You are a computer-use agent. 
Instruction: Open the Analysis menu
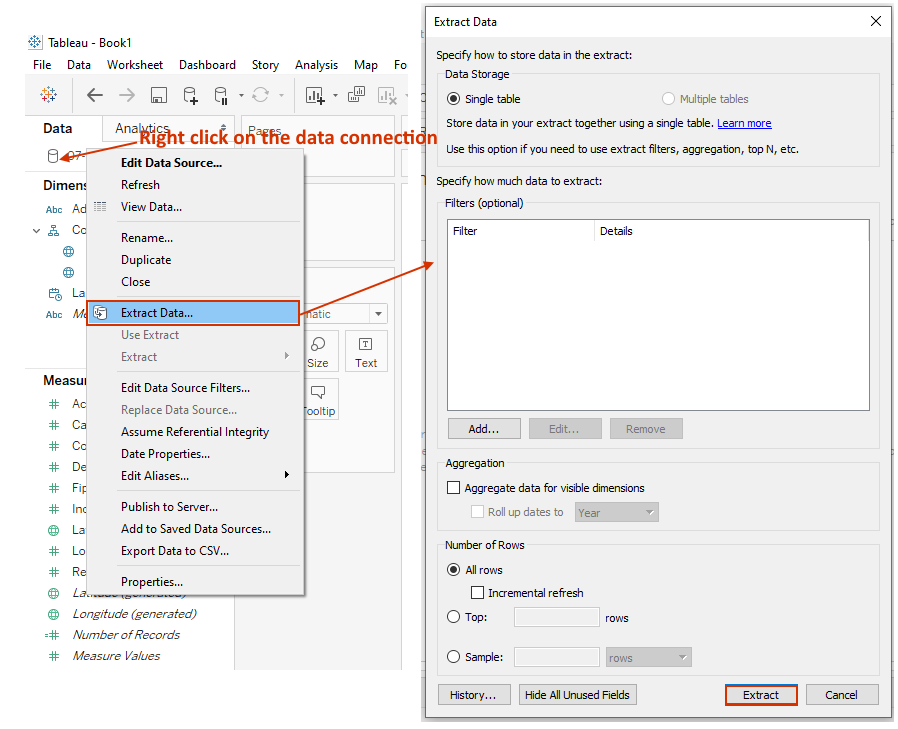[316, 65]
